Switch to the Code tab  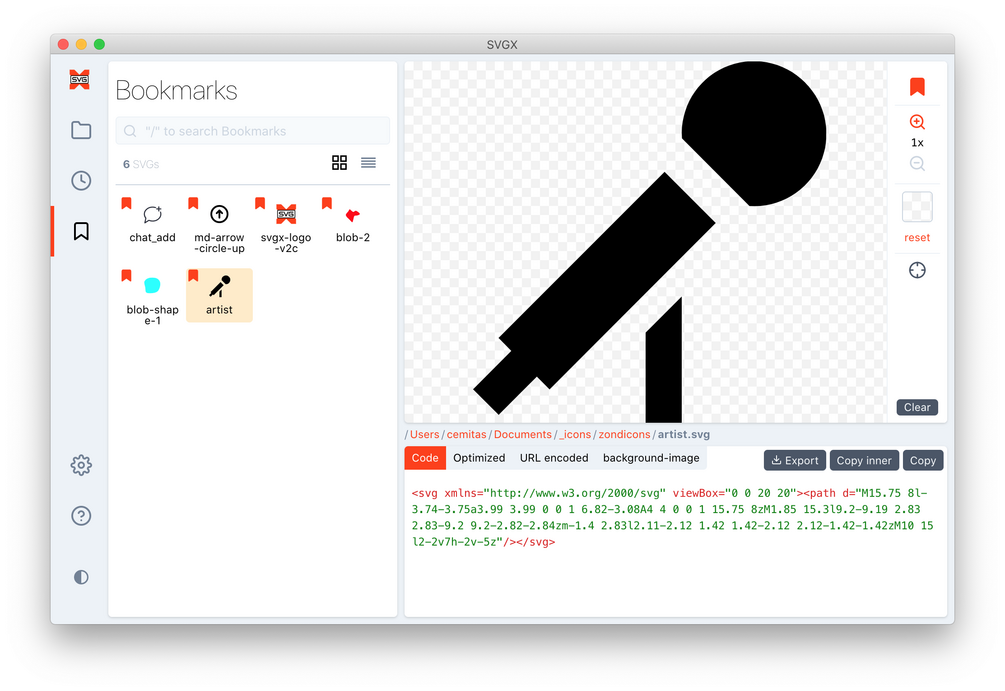tap(425, 458)
